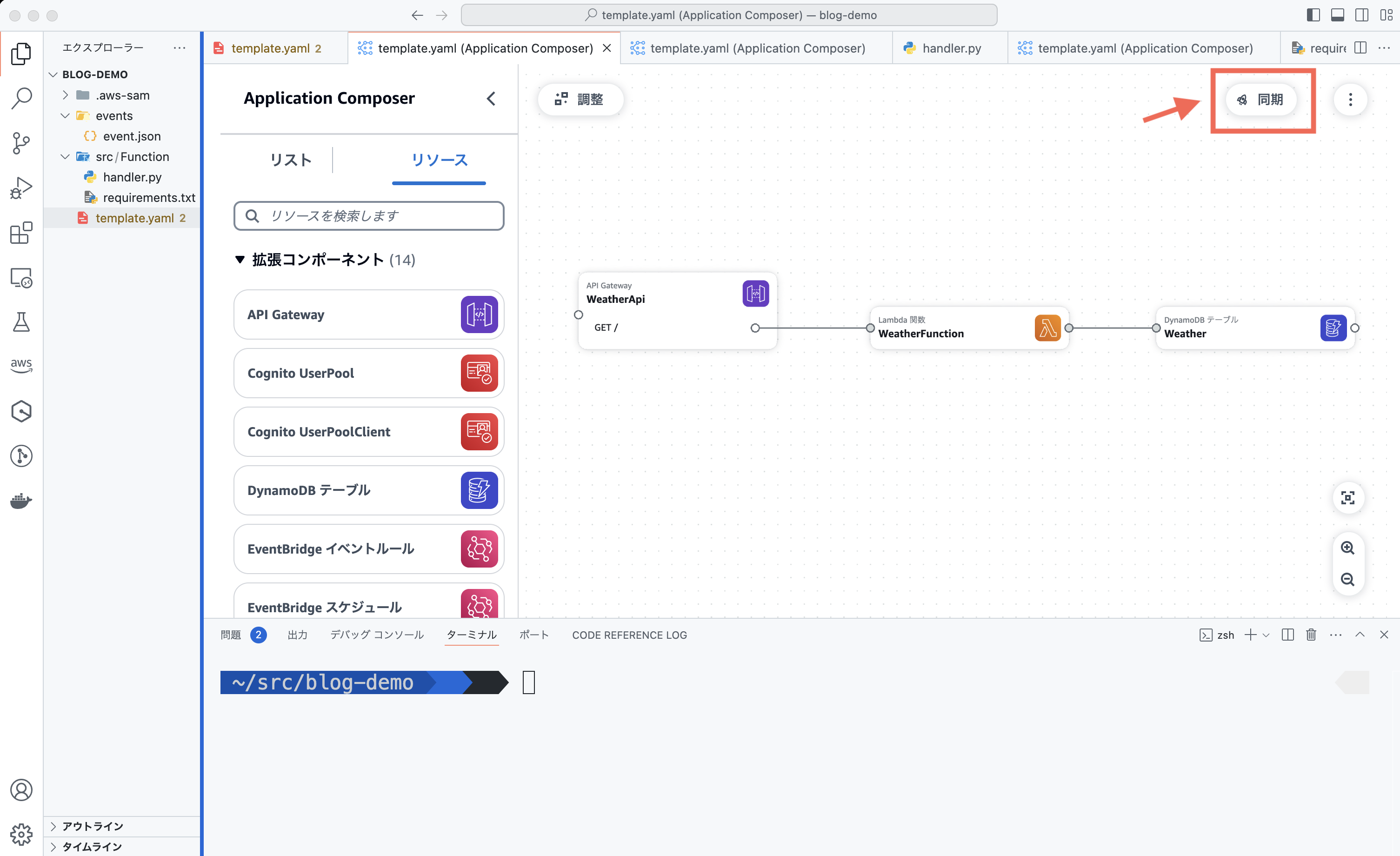Open the Explorer view in activity bar

point(21,53)
